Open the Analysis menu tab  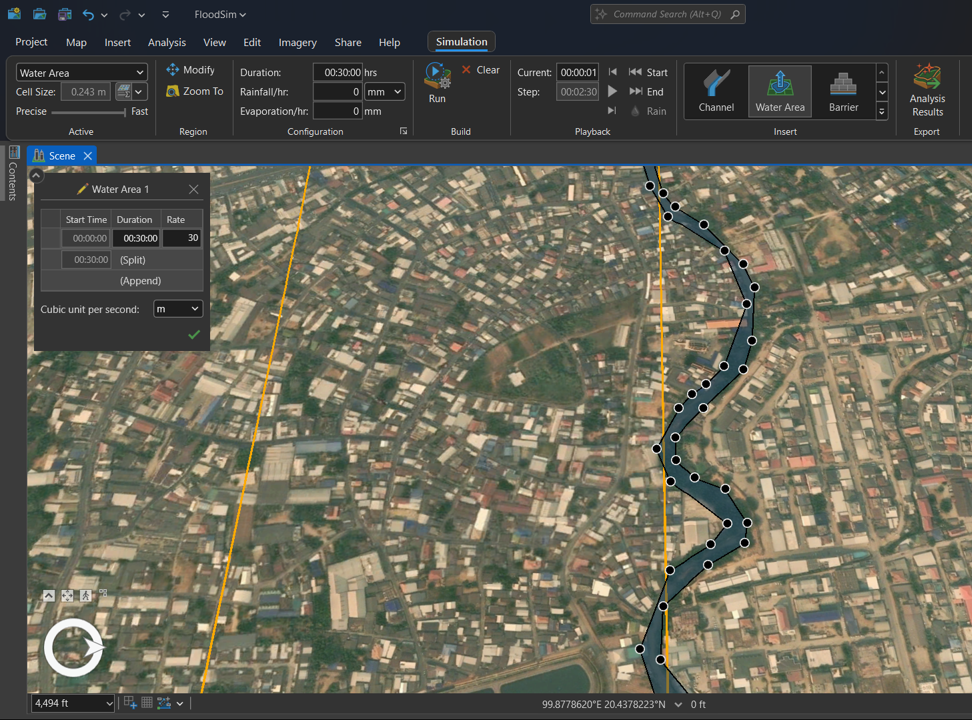166,42
